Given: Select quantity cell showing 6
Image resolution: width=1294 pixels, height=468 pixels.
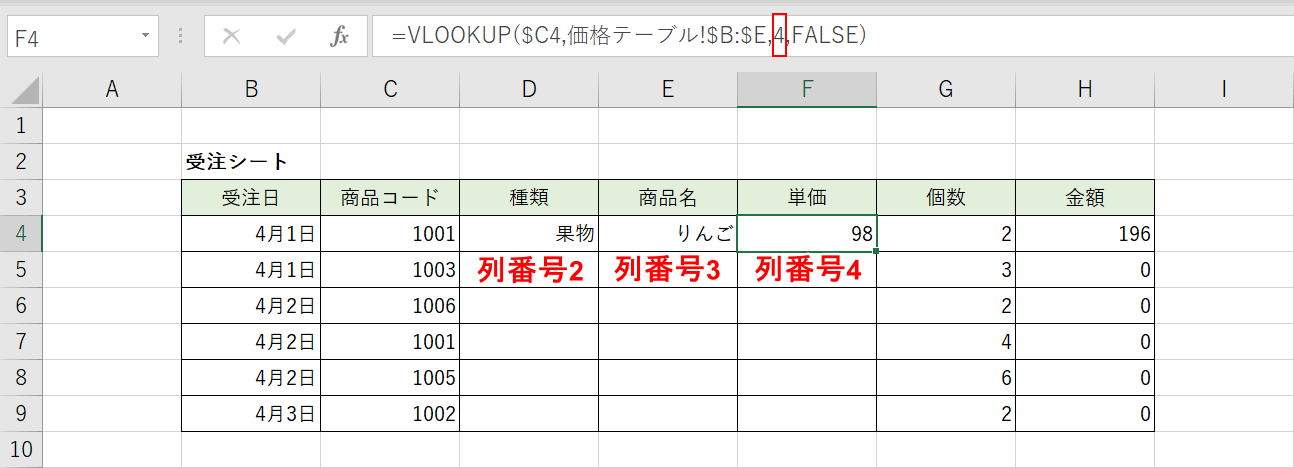Looking at the screenshot, I should click(x=946, y=378).
